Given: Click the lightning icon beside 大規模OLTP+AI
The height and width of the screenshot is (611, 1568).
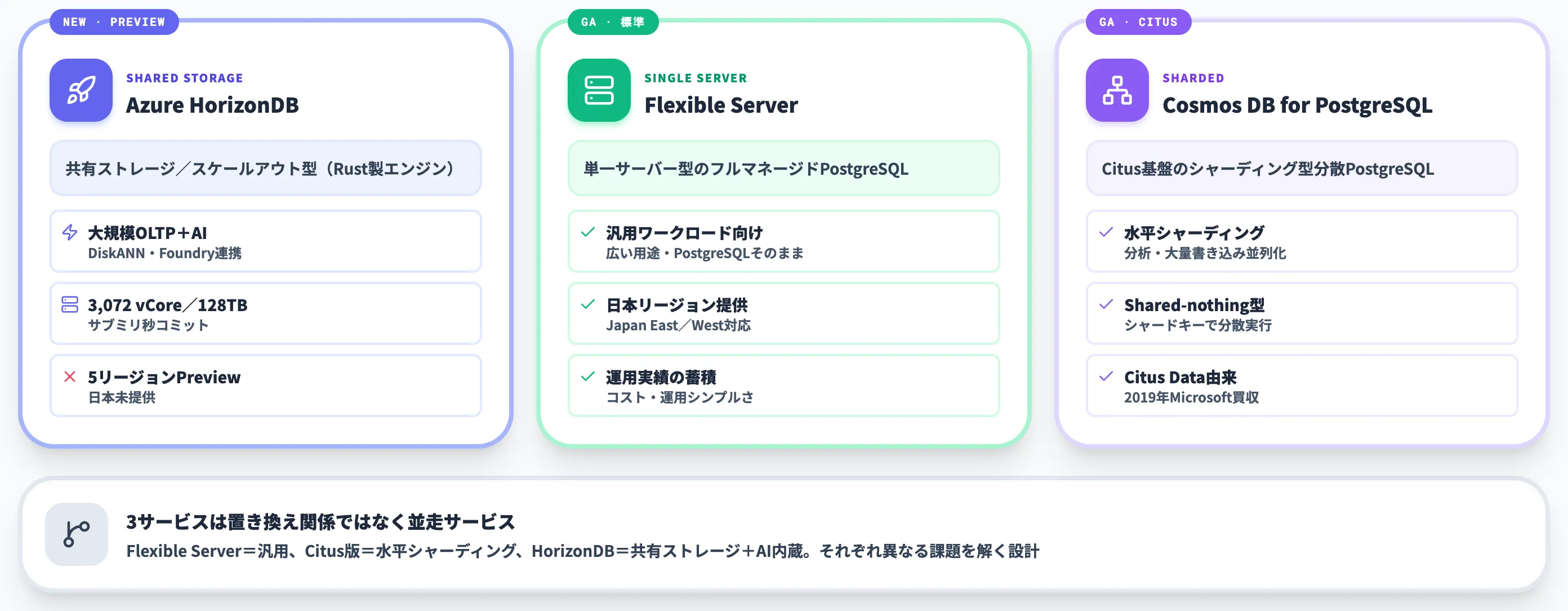Looking at the screenshot, I should 70,232.
